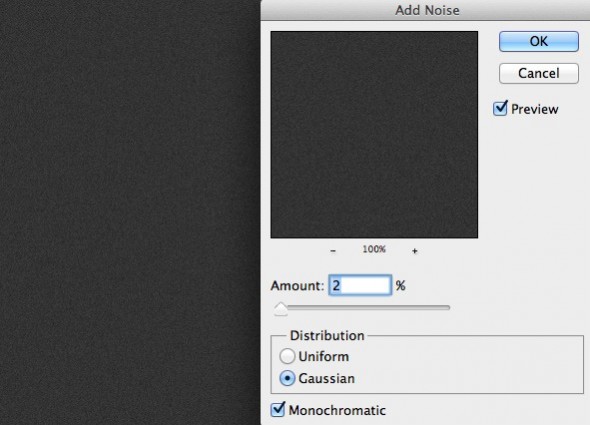Click the Amount slider handle
The height and width of the screenshot is (425, 590).
(x=281, y=309)
